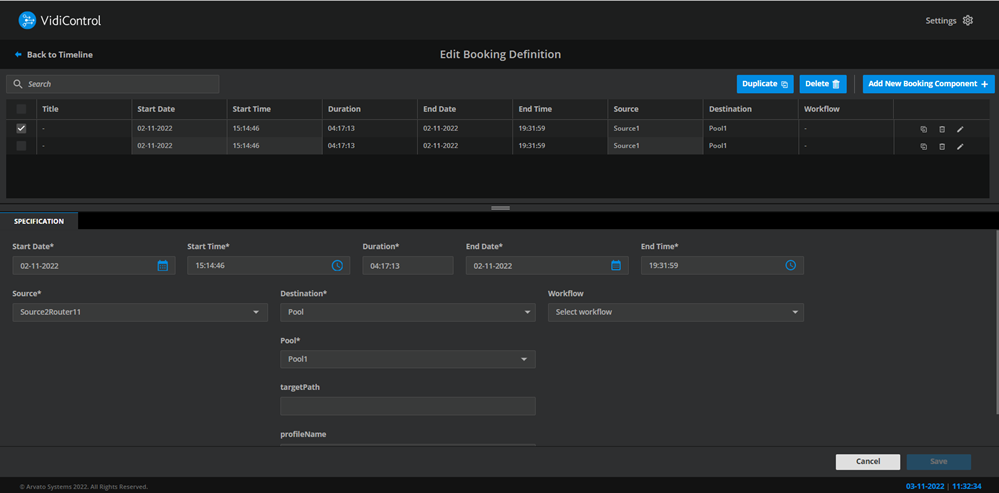Image resolution: width=999 pixels, height=493 pixels.
Task: Click Add New Booking Component button
Action: tap(928, 84)
